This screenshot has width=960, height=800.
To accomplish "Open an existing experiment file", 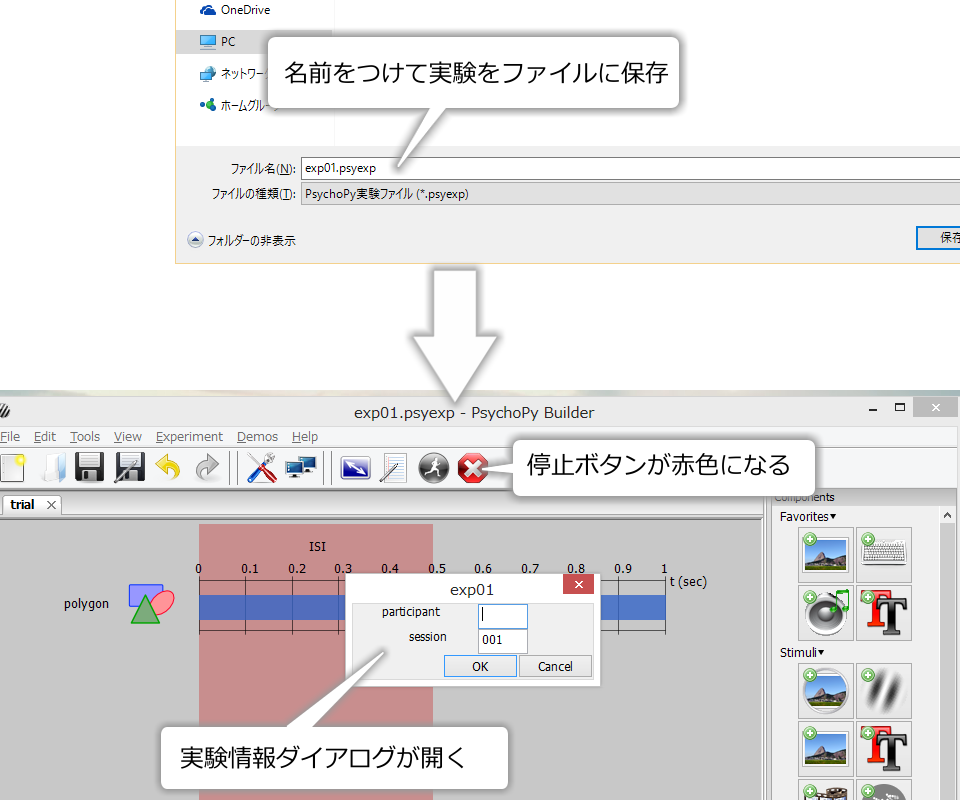I will [x=53, y=468].
